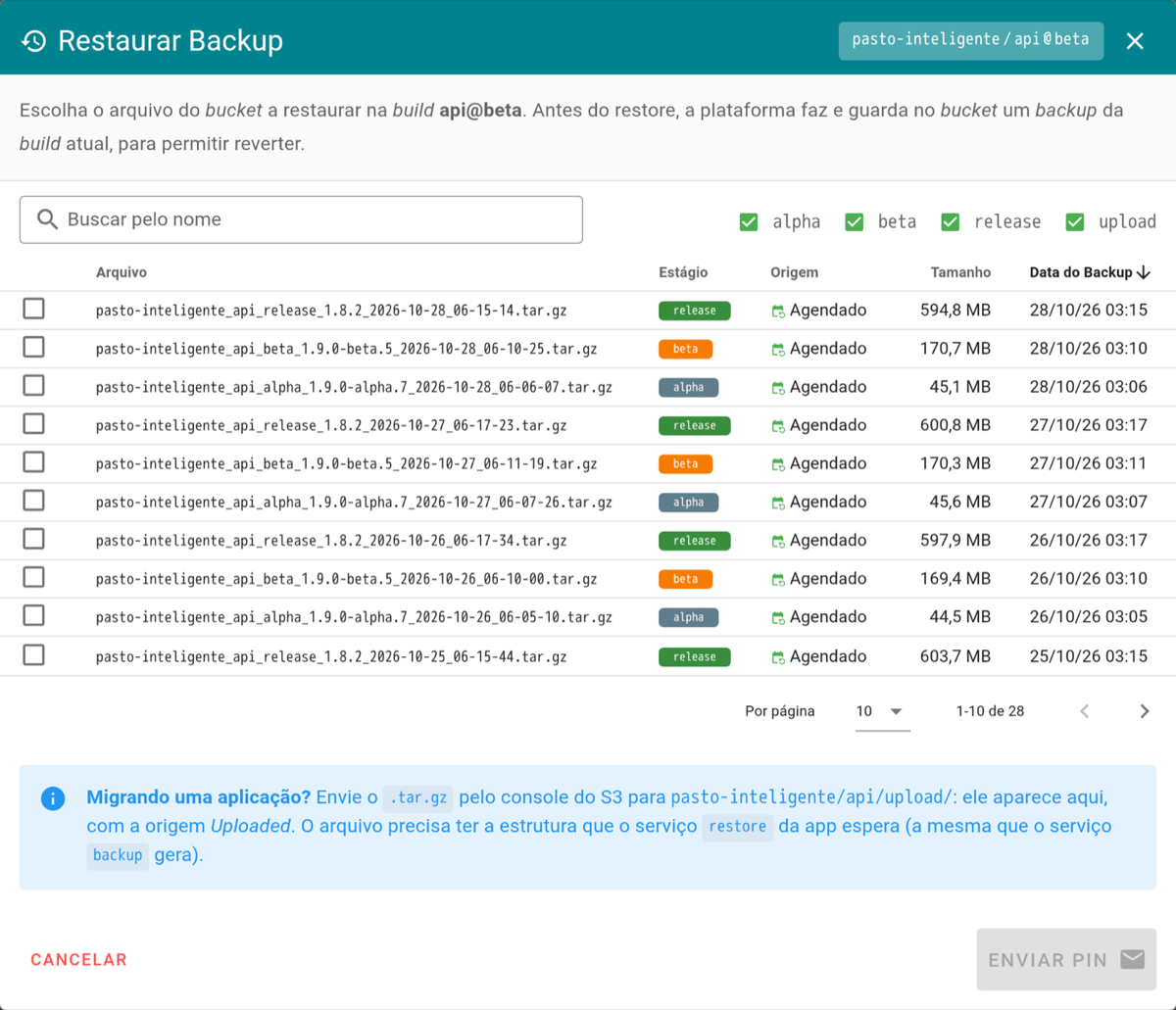Click the scheduled icon in the beta 27/10/26 03:11 row
1176x1010 pixels.
point(778,464)
